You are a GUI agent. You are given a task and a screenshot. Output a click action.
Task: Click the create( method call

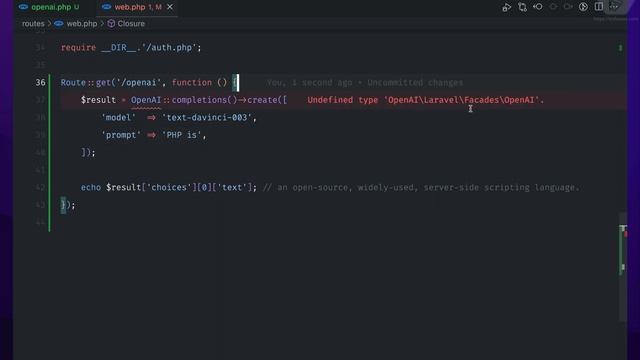click(x=264, y=100)
